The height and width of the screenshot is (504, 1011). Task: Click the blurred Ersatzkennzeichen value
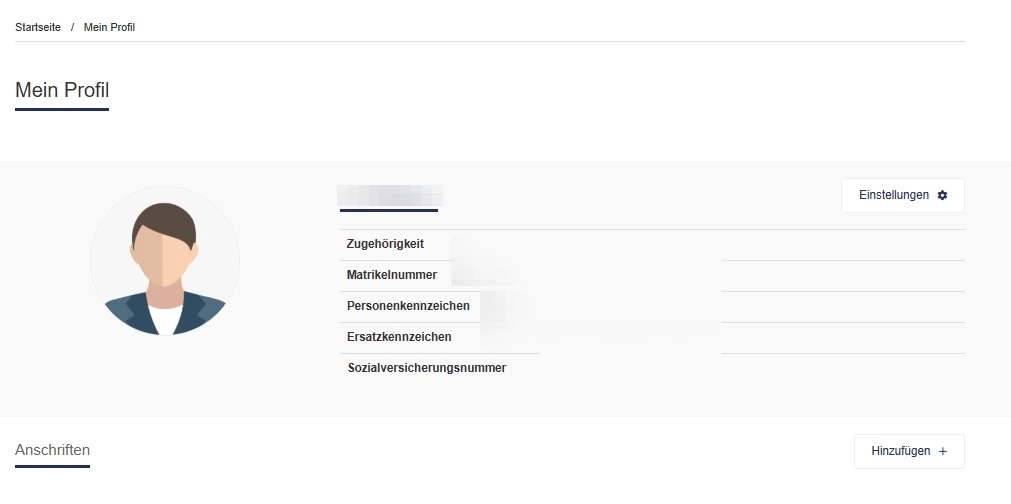(600, 337)
